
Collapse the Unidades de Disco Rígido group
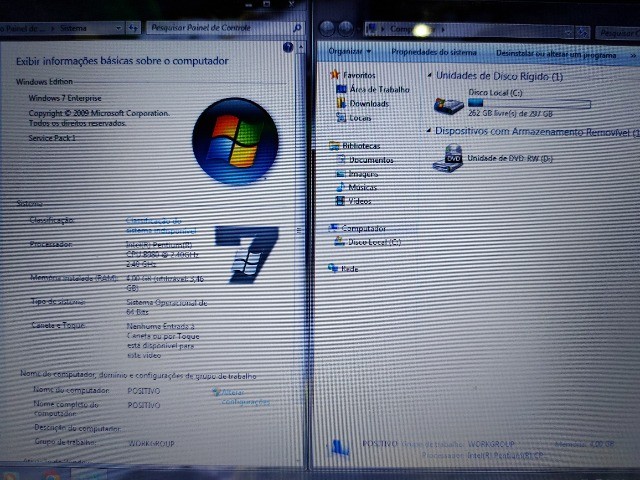point(429,75)
